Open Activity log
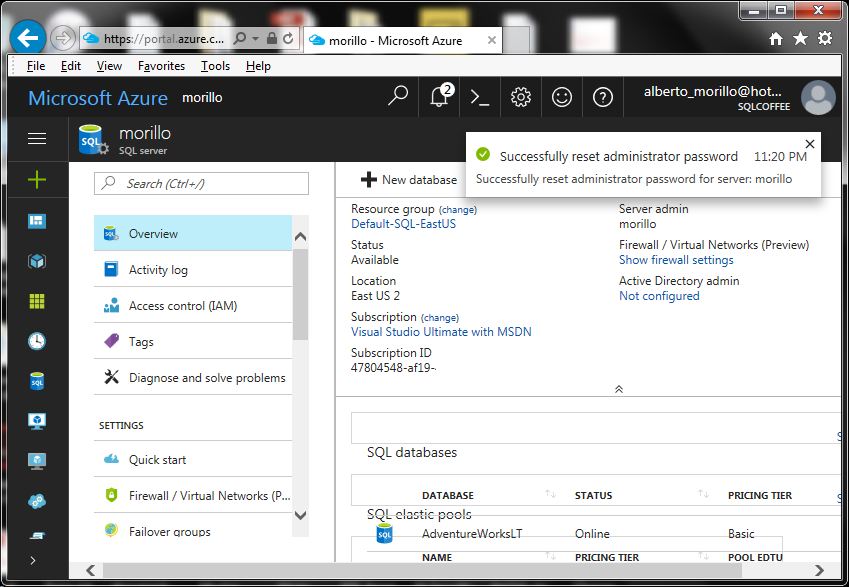Image resolution: width=849 pixels, height=587 pixels. (193, 270)
